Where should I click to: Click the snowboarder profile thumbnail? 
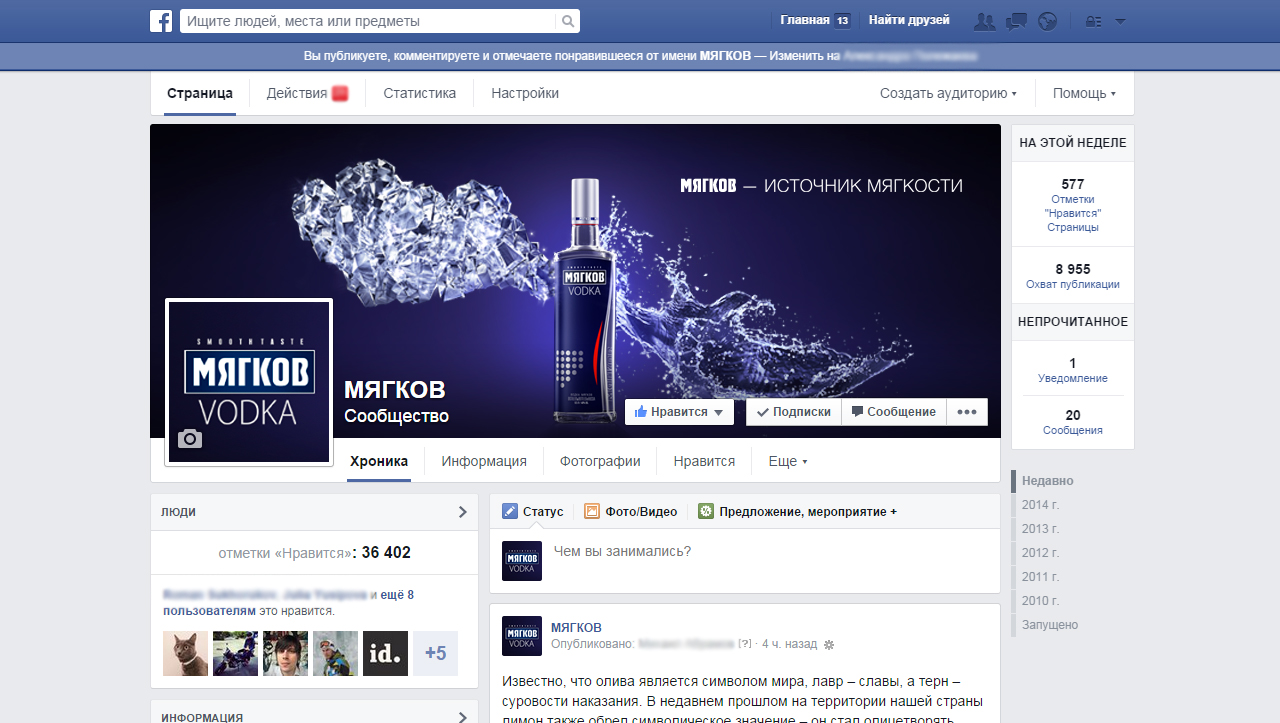335,653
